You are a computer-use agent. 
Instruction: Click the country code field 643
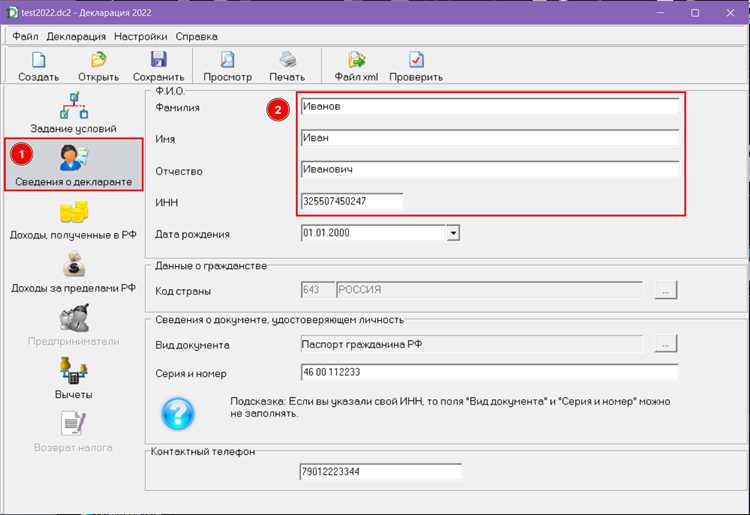click(x=318, y=290)
